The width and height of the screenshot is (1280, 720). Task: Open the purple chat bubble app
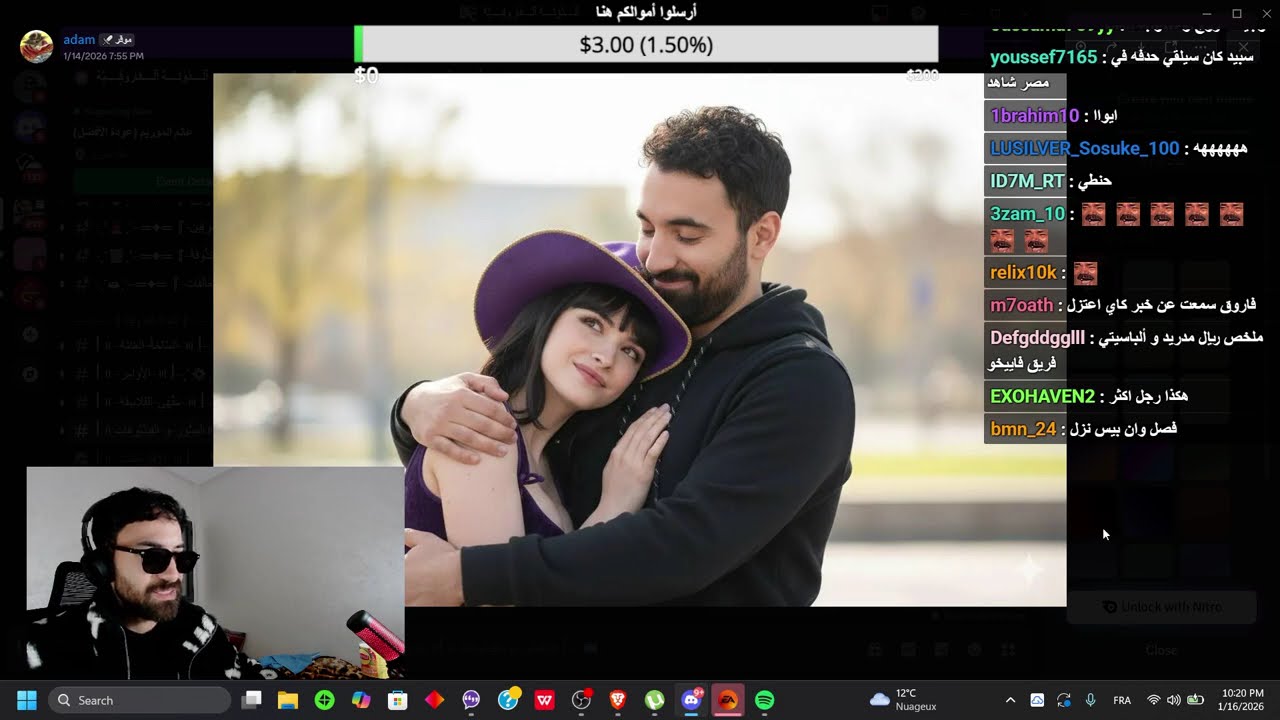pos(471,700)
